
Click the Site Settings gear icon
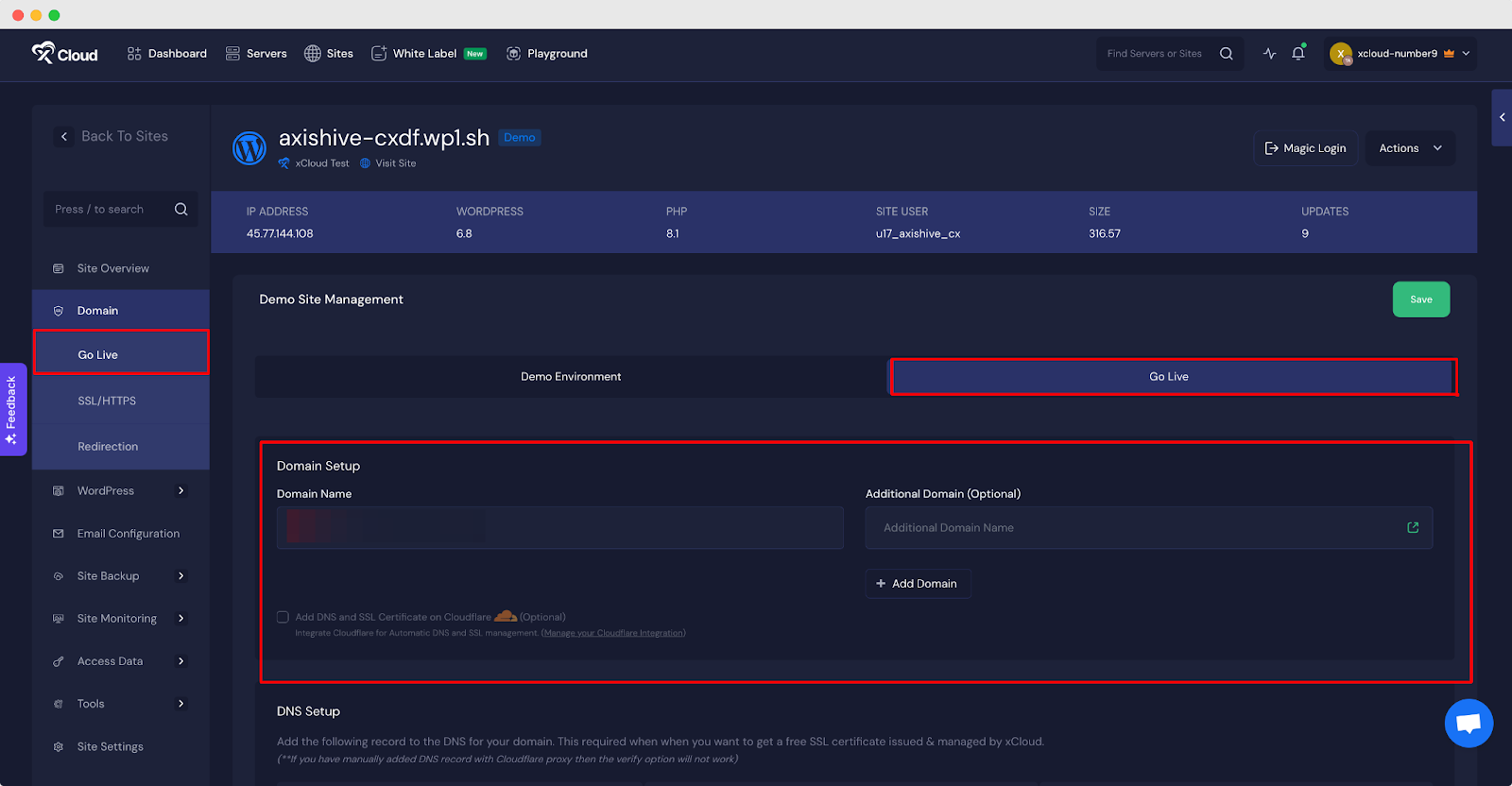(x=59, y=746)
